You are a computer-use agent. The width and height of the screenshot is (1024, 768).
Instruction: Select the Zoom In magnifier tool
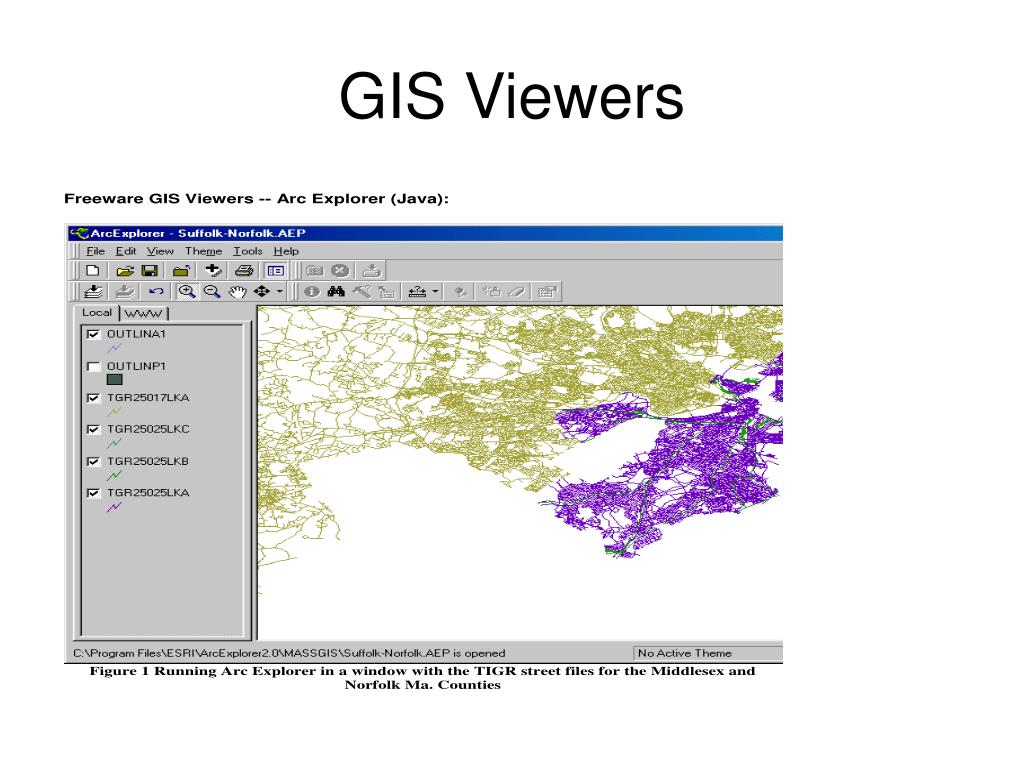click(x=187, y=291)
